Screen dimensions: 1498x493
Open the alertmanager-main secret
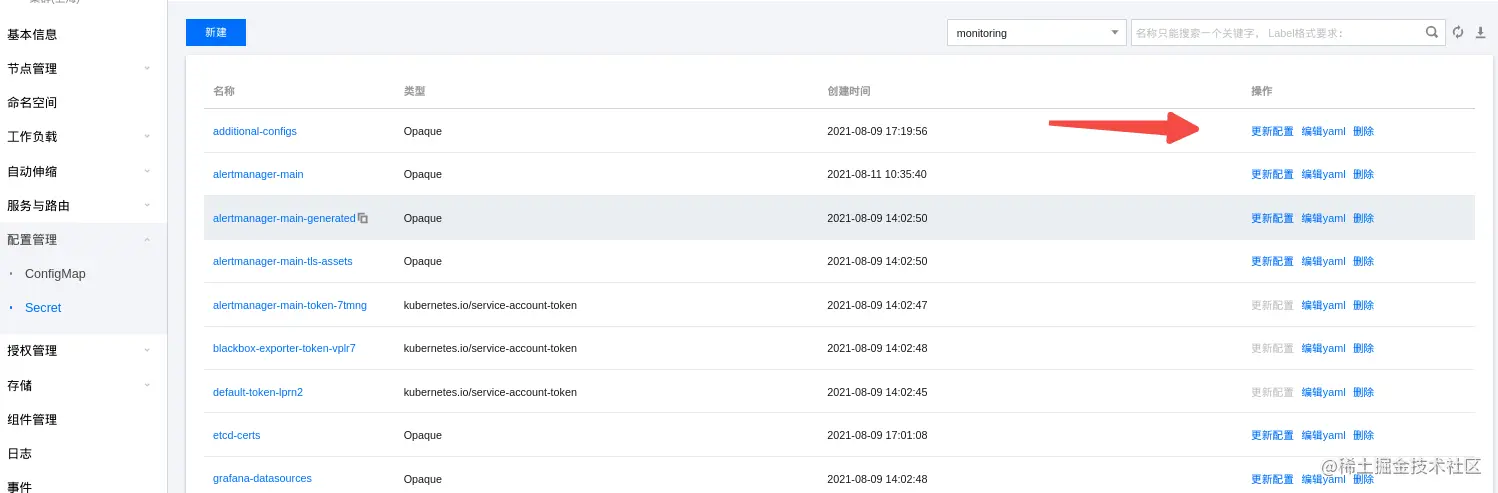(258, 174)
